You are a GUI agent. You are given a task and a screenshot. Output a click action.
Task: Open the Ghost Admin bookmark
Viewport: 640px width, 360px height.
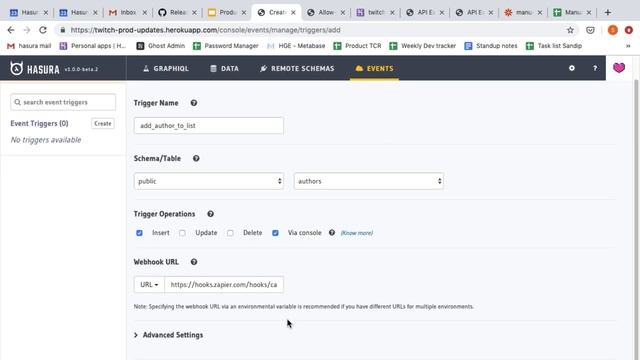[161, 46]
